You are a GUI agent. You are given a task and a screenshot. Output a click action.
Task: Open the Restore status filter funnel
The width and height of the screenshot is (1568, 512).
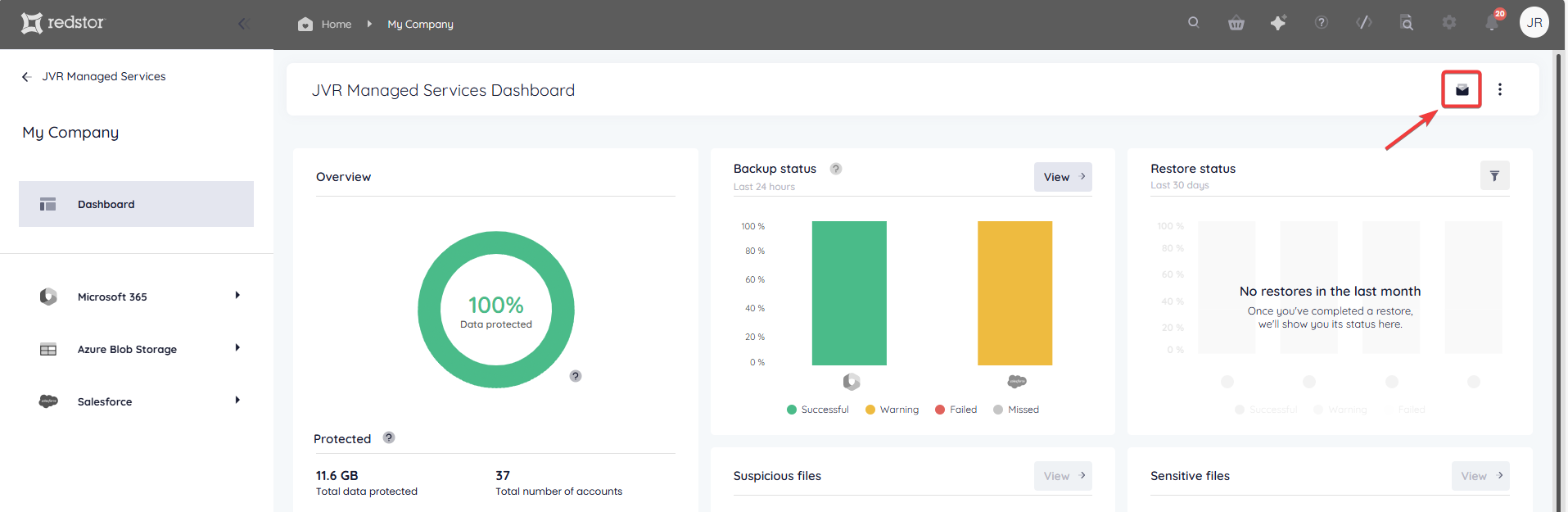1495,175
